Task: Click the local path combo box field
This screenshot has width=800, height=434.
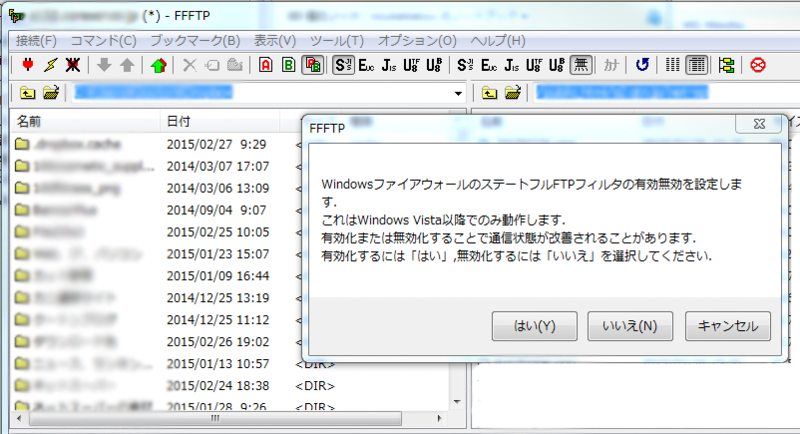Action: pos(268,93)
